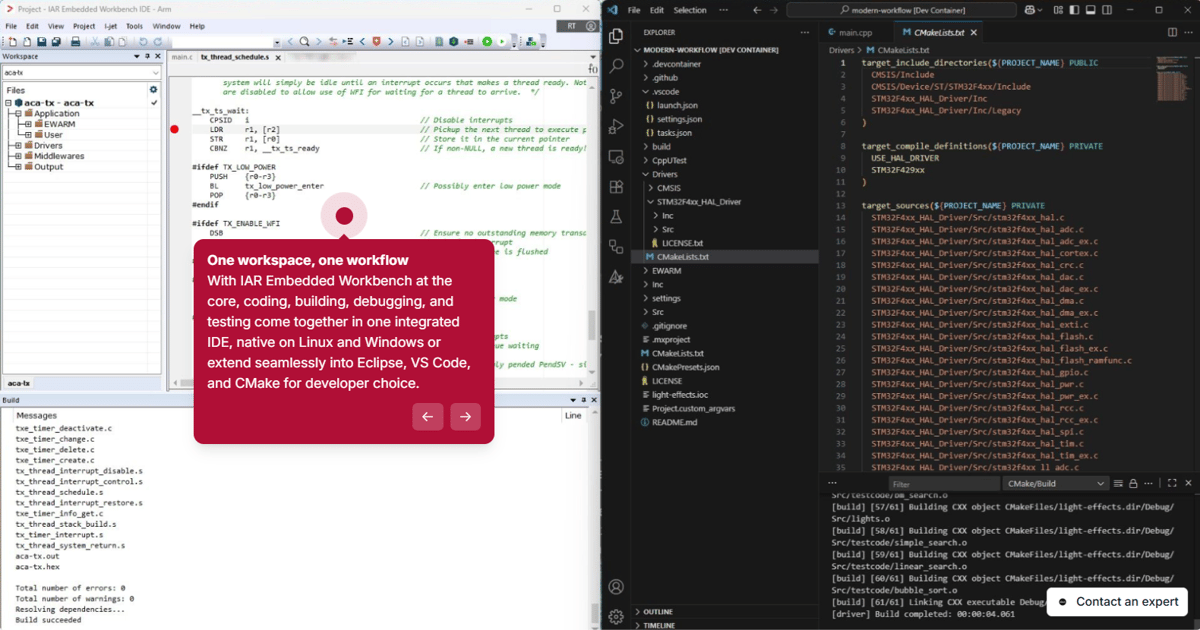Switch to the main.c tab in IAR
The image size is (1200, 630).
pos(182,57)
